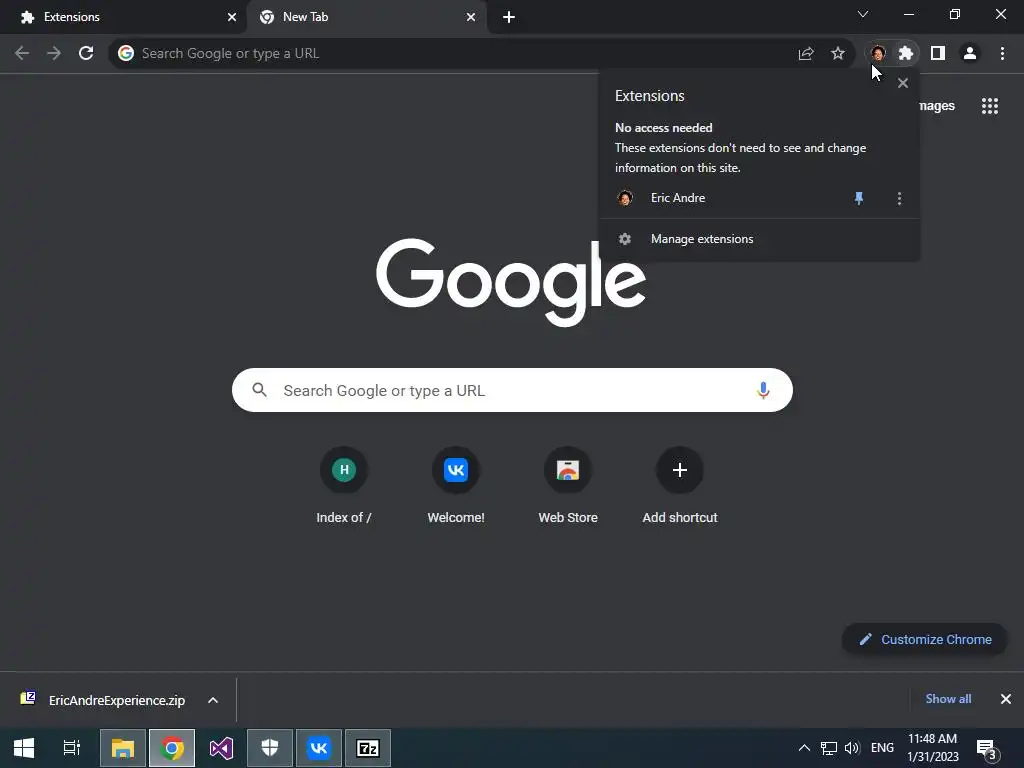Open the notification center

987,750
